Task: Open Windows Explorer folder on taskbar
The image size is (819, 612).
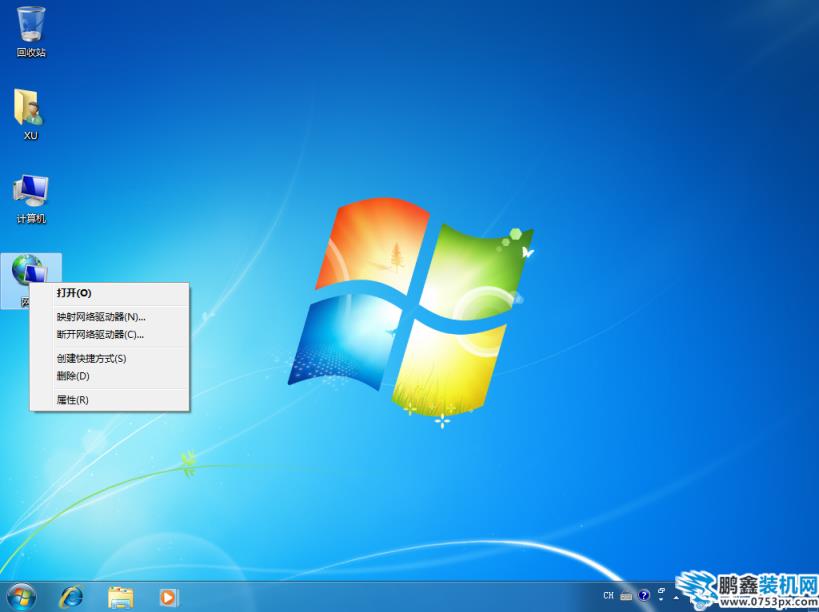Action: [121, 597]
